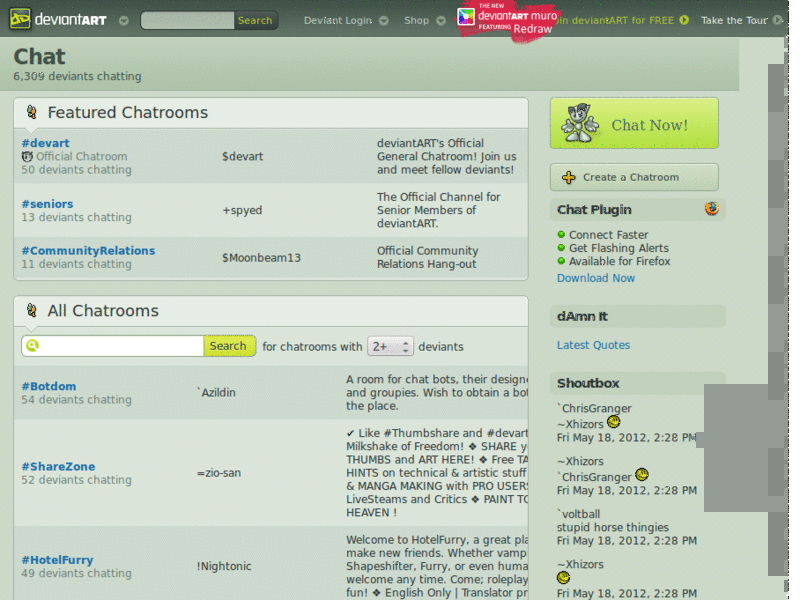
Task: Click "stupid horse thingies" shout text
Action: pos(613,527)
